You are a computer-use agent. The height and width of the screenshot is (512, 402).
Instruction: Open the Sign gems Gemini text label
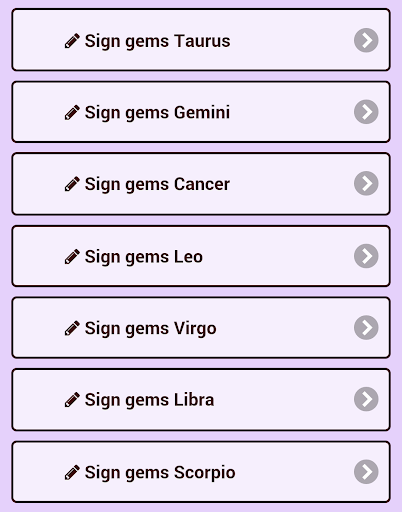click(x=157, y=113)
